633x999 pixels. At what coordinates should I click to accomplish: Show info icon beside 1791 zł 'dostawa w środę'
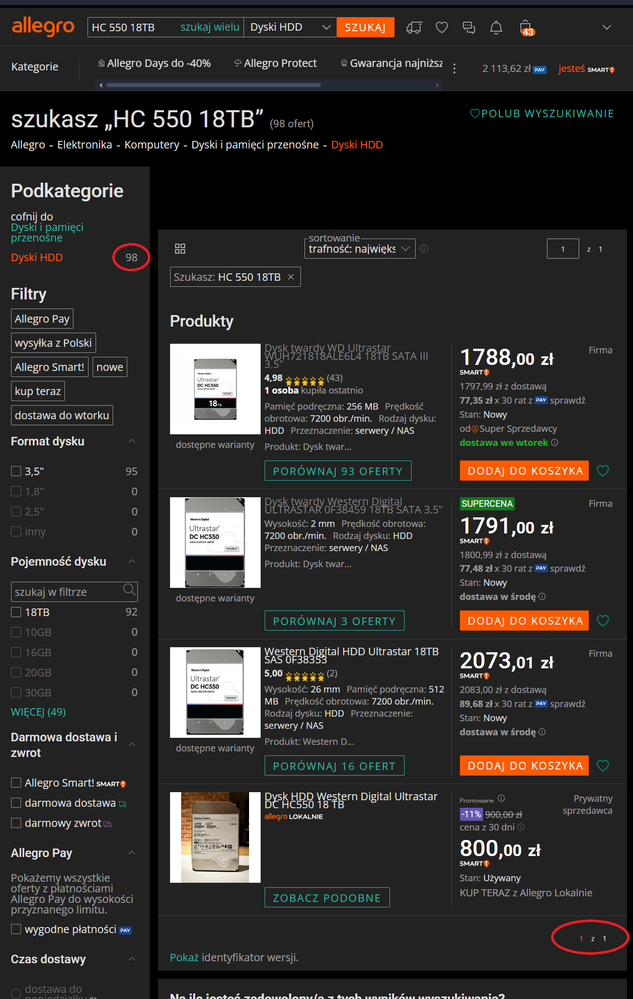coord(542,596)
